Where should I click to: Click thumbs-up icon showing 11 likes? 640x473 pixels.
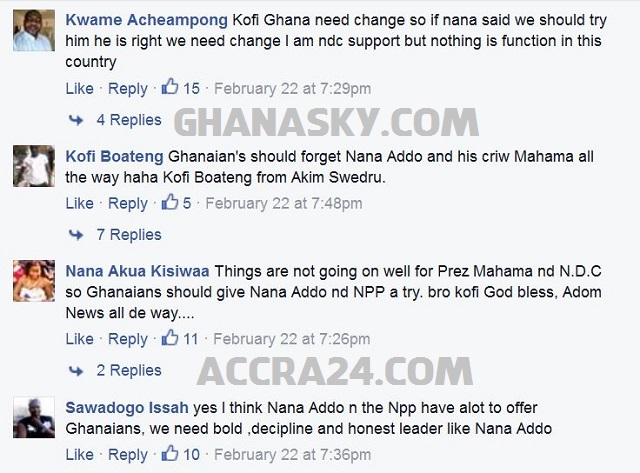tap(170, 337)
